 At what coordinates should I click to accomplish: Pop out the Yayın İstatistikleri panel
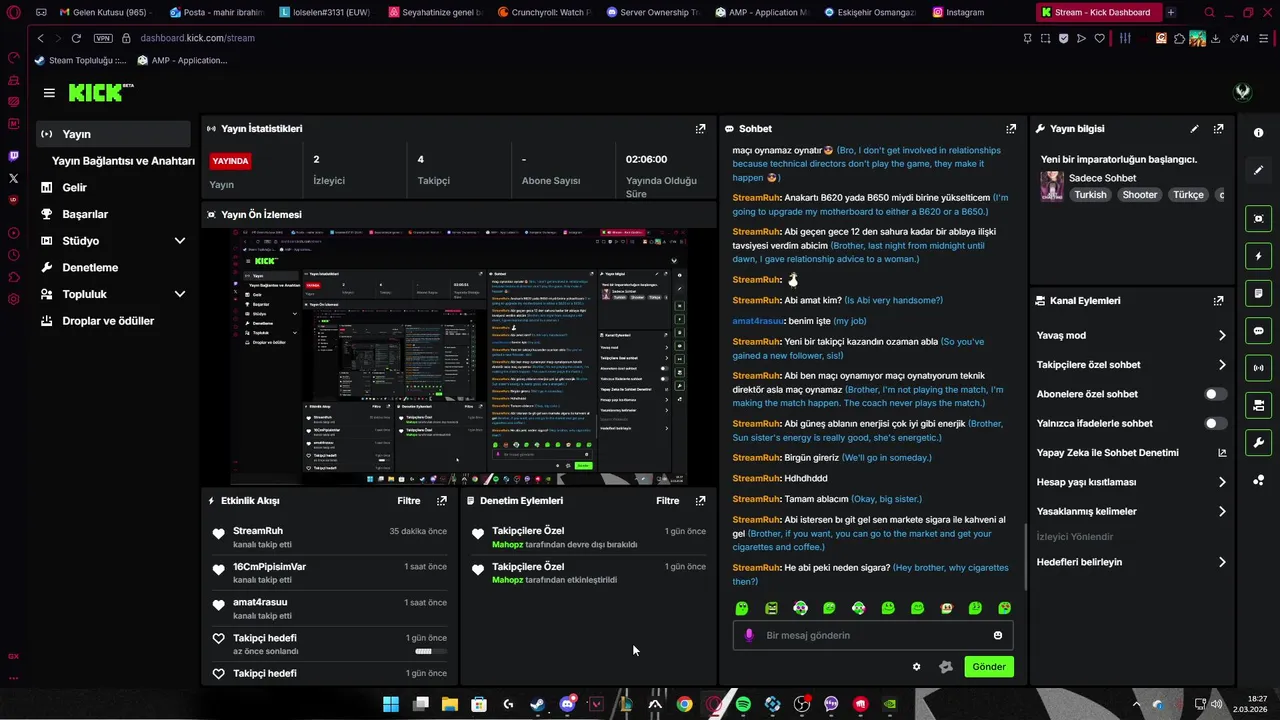click(x=700, y=129)
